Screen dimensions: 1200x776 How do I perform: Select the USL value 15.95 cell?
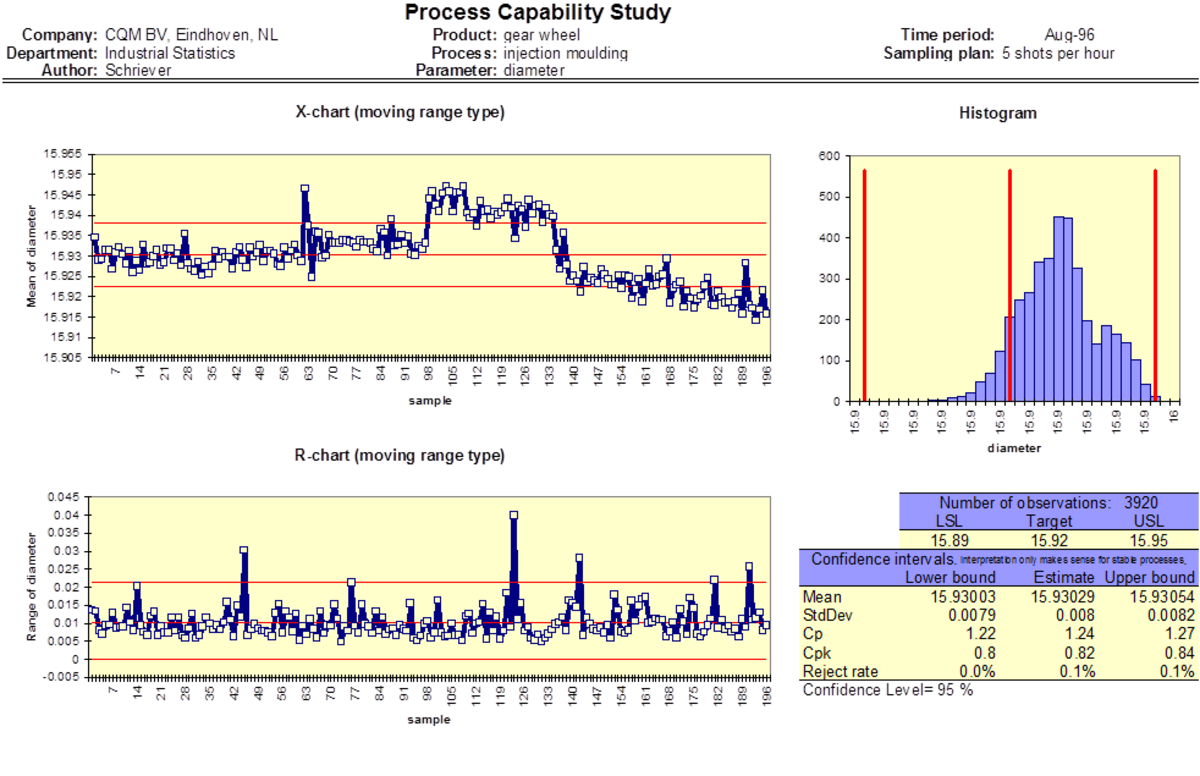click(x=1148, y=539)
